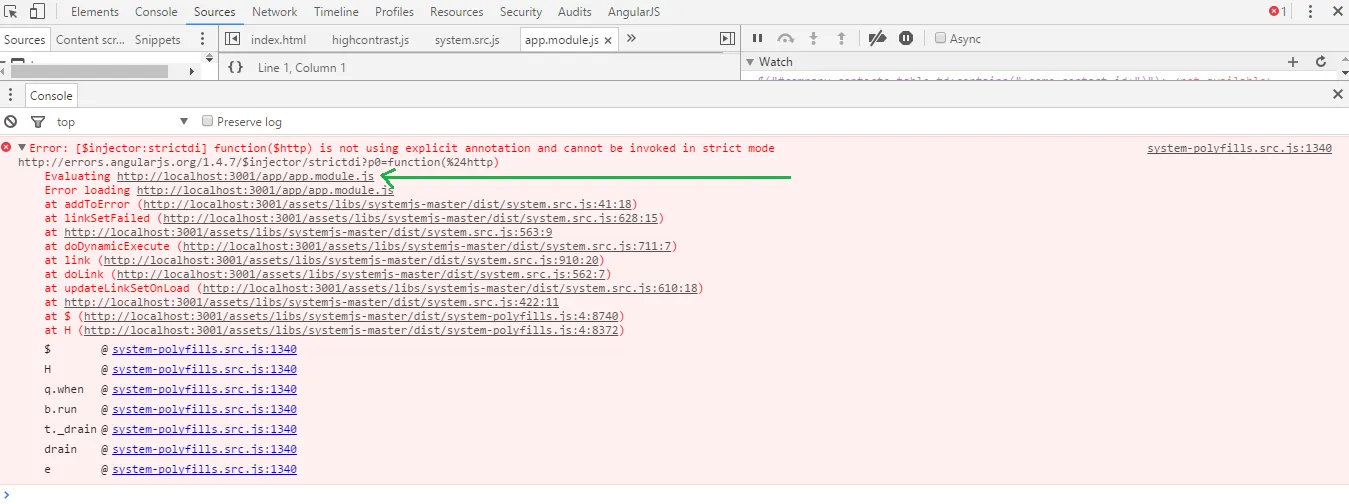The height and width of the screenshot is (504, 1349).
Task: Close the DevTools panel
Action: point(1336,12)
